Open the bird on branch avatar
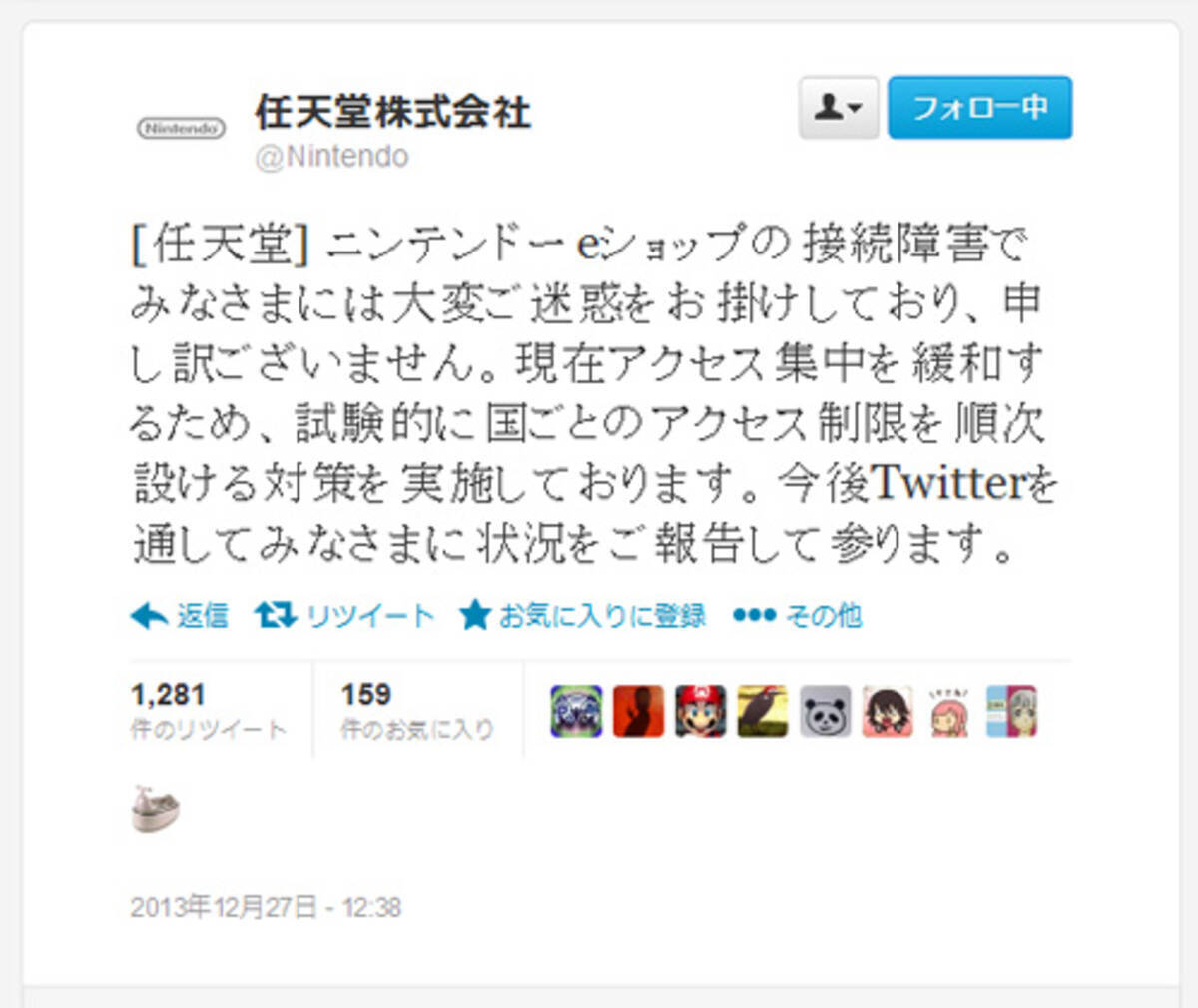Screen dimensions: 1198x1008 (x=763, y=712)
